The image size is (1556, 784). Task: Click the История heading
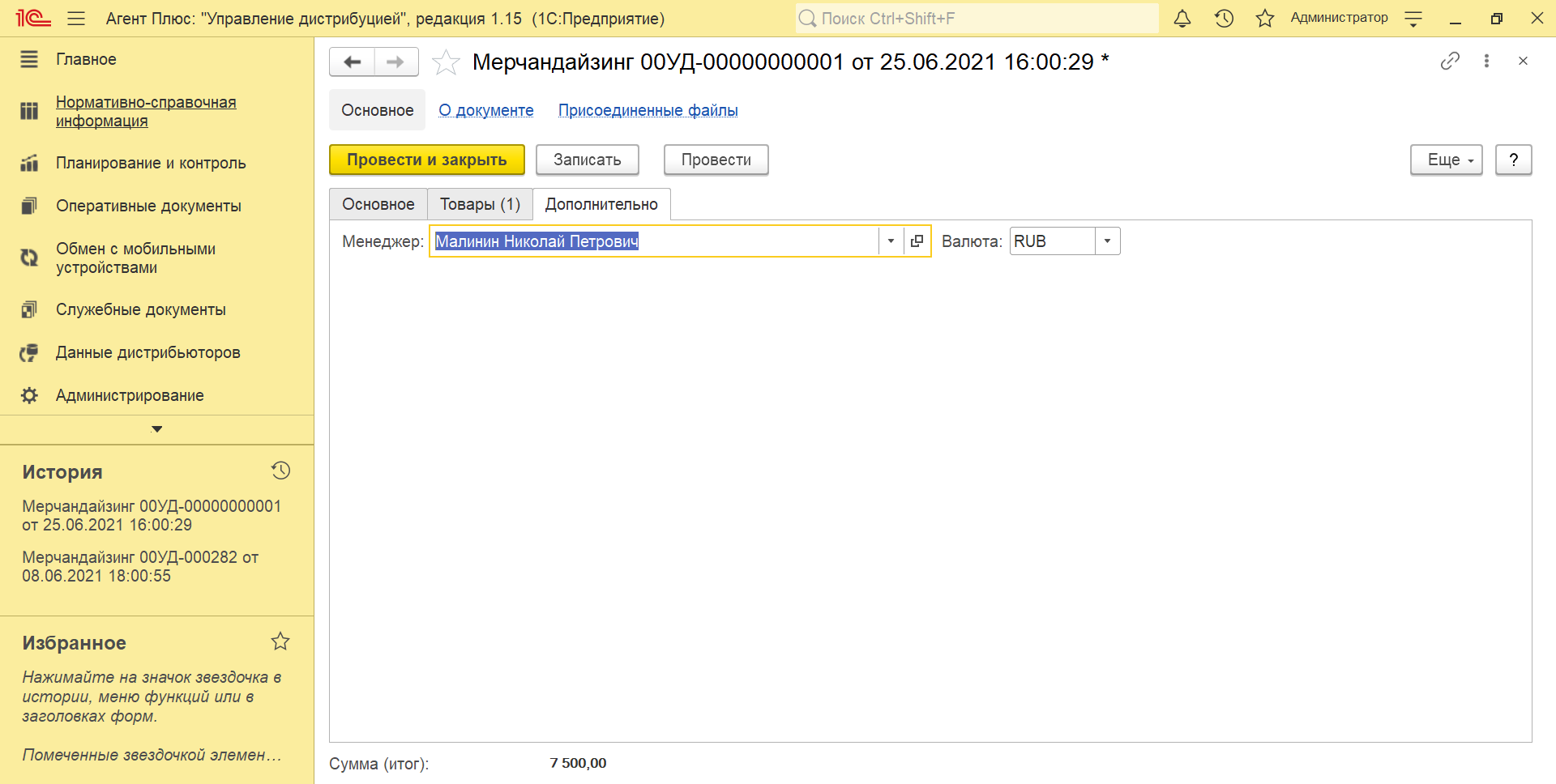pos(62,471)
